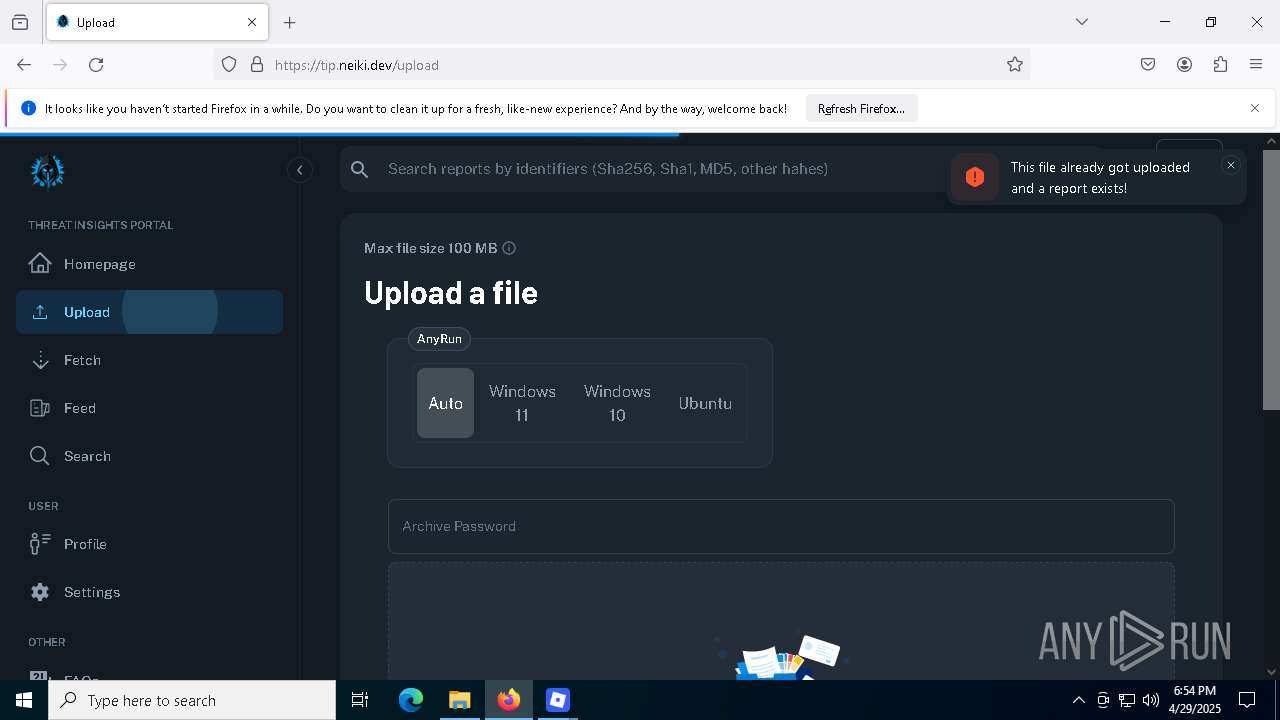Open the Search sidebar item
The image size is (1280, 720).
[x=150, y=456]
